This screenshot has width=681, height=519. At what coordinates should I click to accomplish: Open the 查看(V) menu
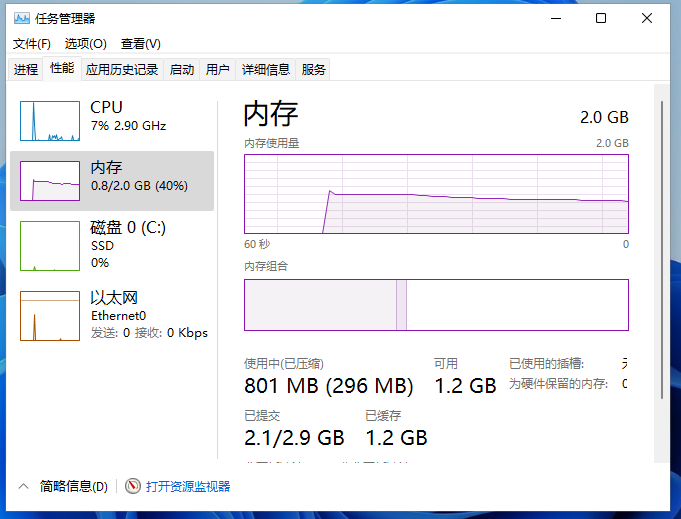[141, 44]
